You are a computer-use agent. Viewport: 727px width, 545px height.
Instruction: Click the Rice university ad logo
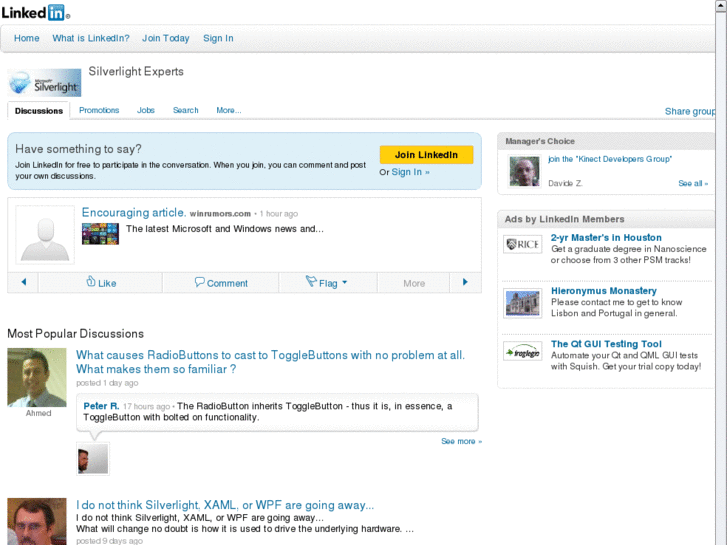(523, 244)
